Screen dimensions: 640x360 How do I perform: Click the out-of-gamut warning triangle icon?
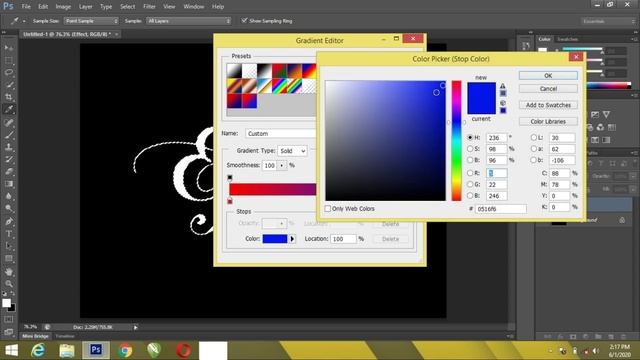(x=503, y=86)
